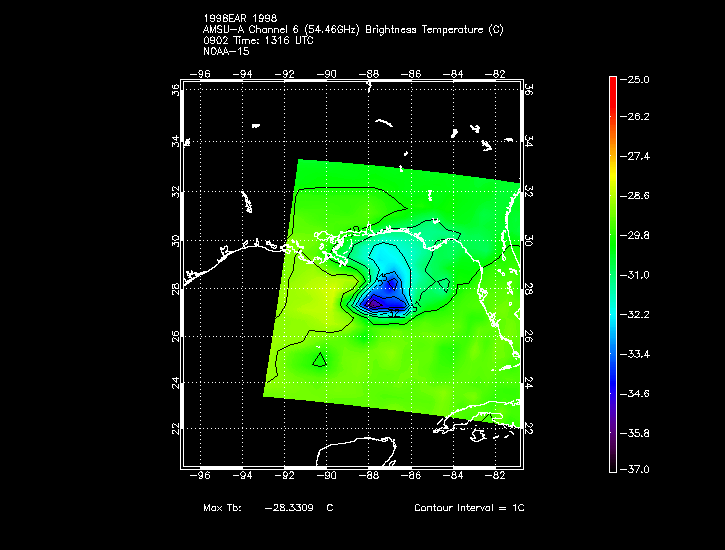
Task: Click the top axis longitude label '-88'
Action: tap(369, 74)
